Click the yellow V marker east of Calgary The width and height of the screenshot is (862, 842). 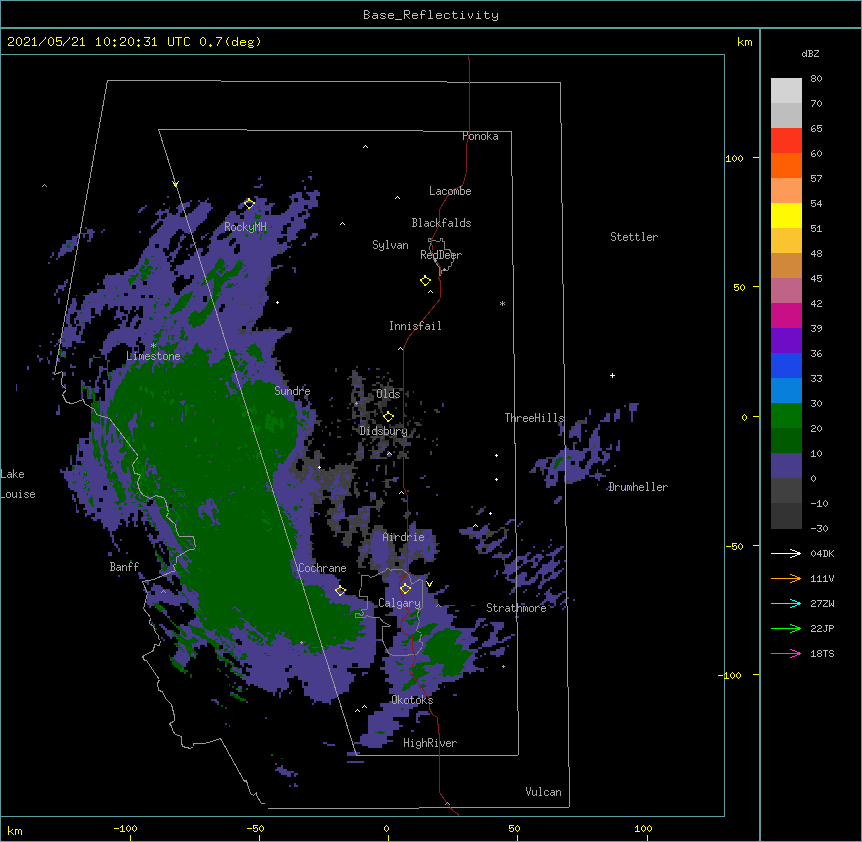429,584
